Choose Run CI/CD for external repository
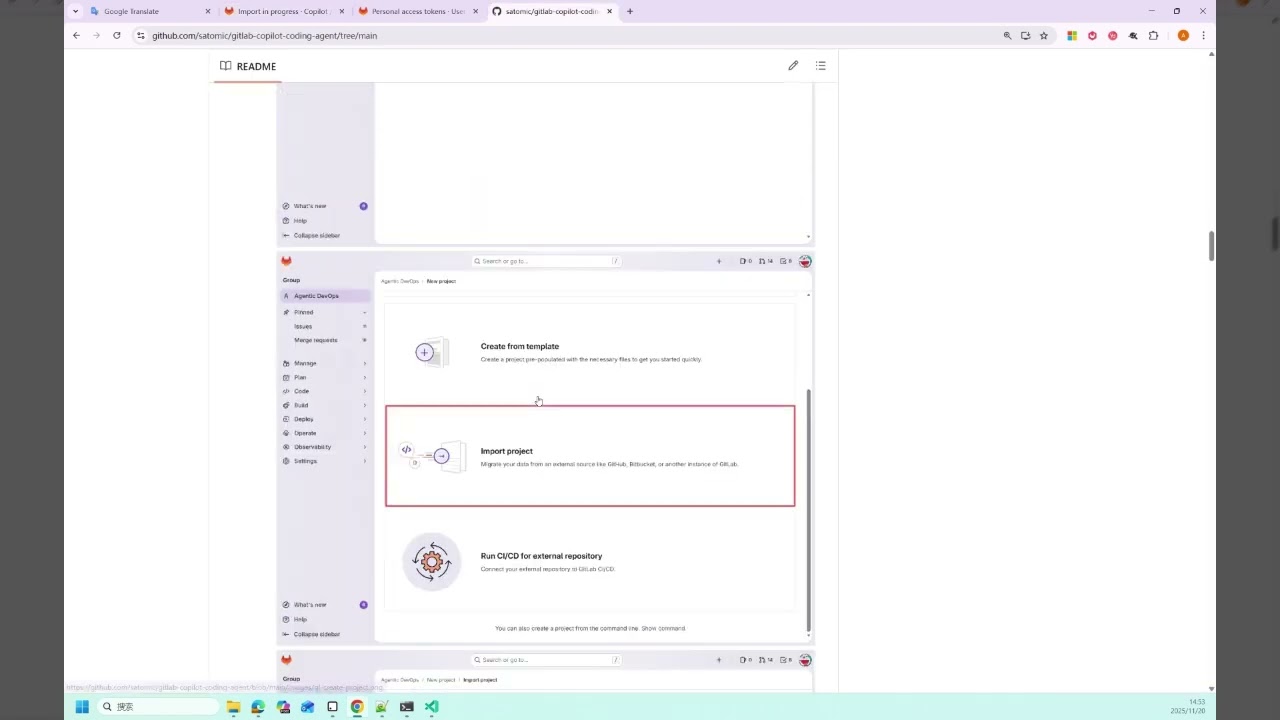Image resolution: width=1280 pixels, height=720 pixels. 590,562
